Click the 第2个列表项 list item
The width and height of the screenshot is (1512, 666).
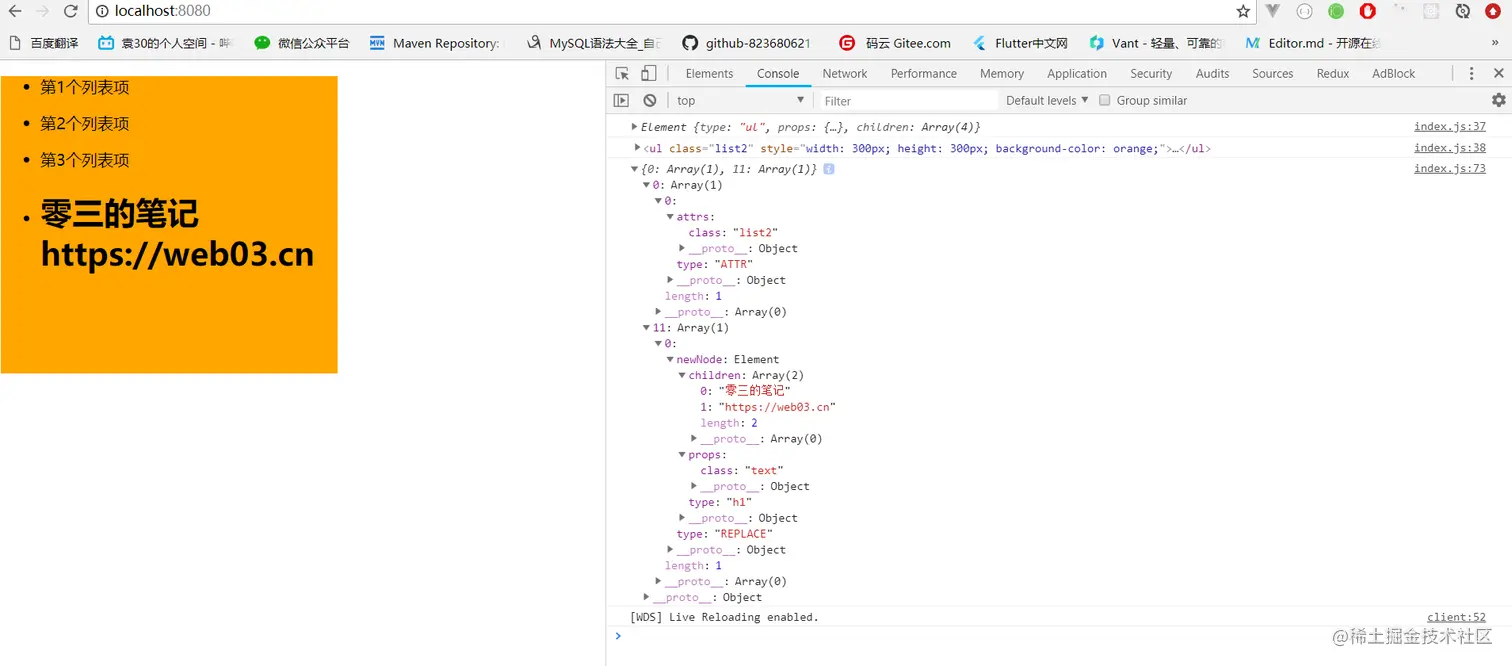[85, 124]
